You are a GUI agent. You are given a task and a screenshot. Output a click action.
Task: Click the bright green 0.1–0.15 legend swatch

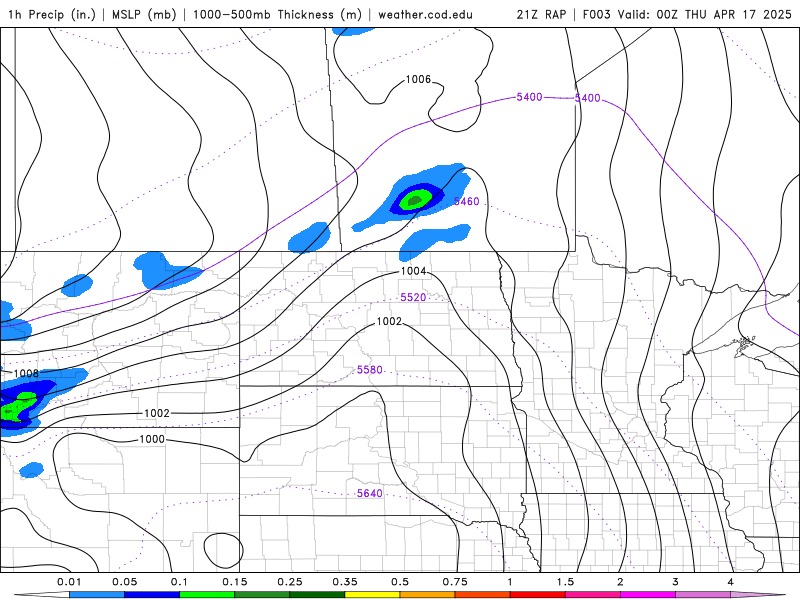pyautogui.click(x=207, y=595)
